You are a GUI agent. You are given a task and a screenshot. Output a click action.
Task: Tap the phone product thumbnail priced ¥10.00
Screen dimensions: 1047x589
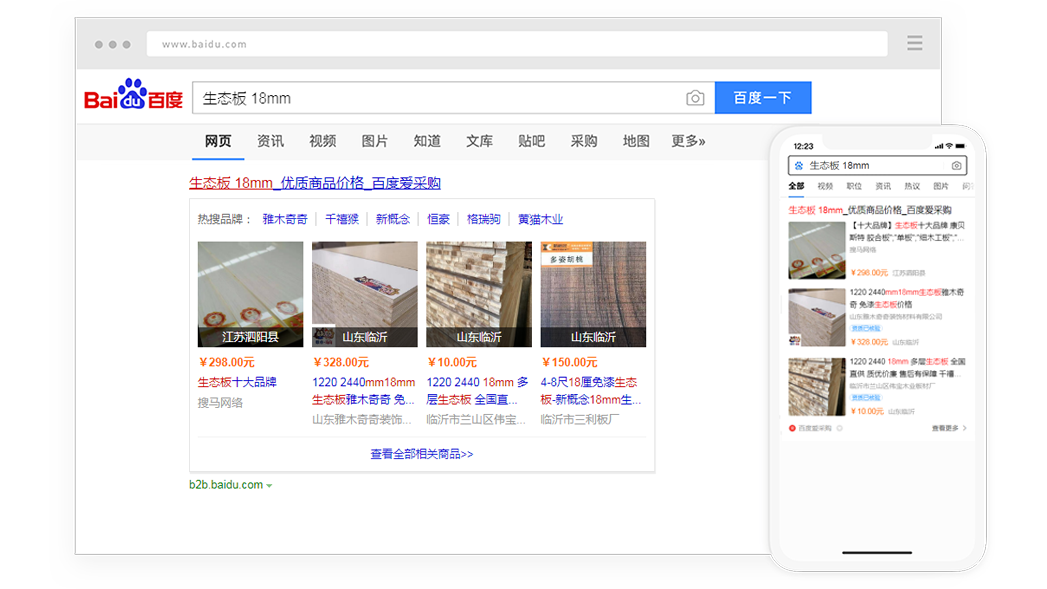pyautogui.click(x=817, y=387)
